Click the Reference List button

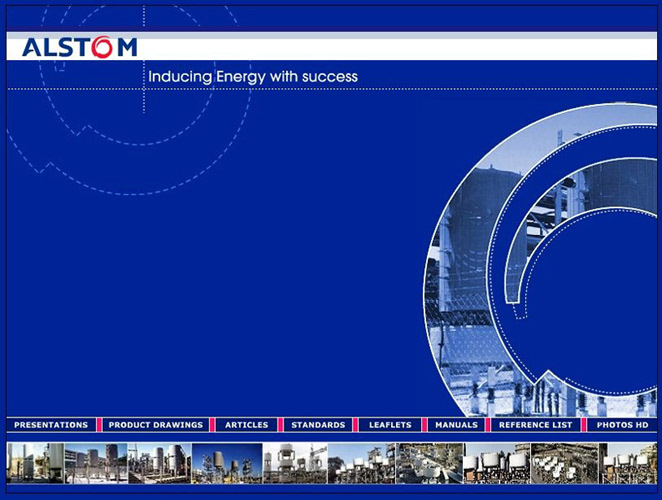[x=535, y=425]
